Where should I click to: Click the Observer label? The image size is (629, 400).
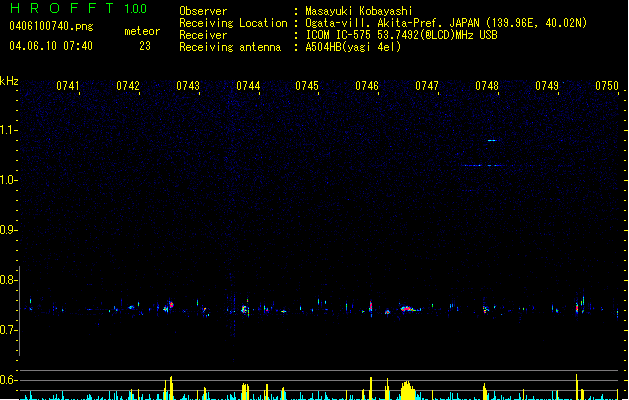pos(203,11)
